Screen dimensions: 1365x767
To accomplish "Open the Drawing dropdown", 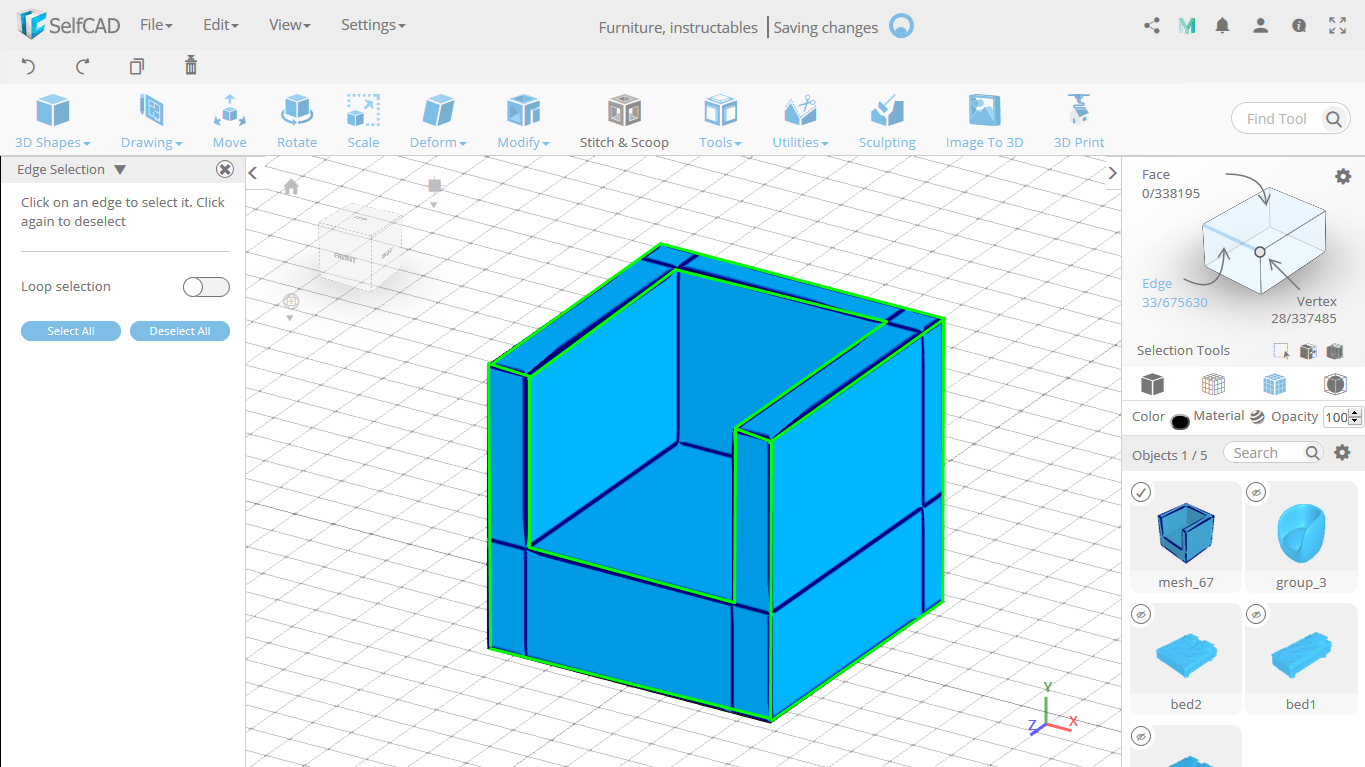I will pyautogui.click(x=151, y=121).
